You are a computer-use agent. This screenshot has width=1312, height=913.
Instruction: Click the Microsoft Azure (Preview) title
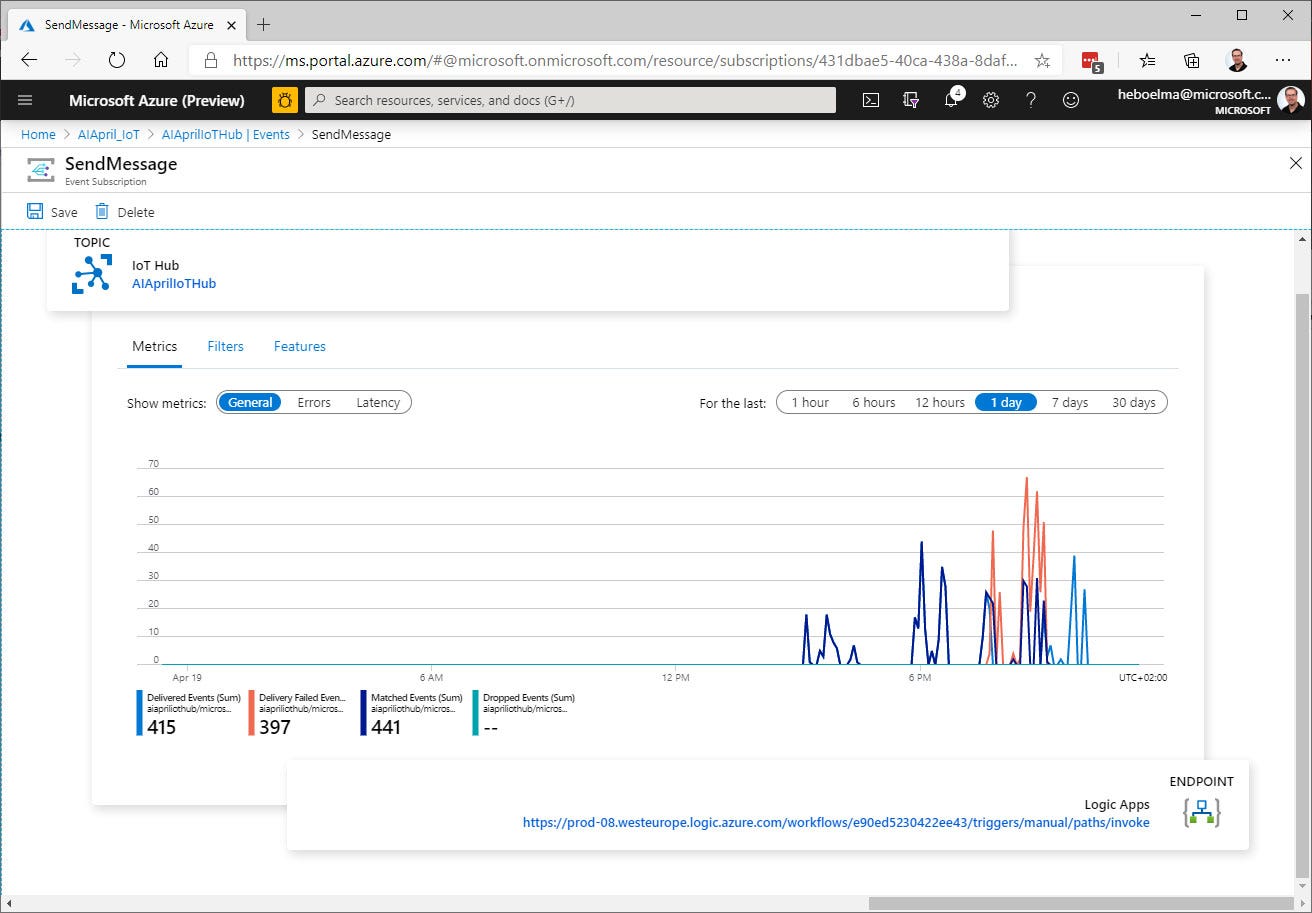click(157, 100)
